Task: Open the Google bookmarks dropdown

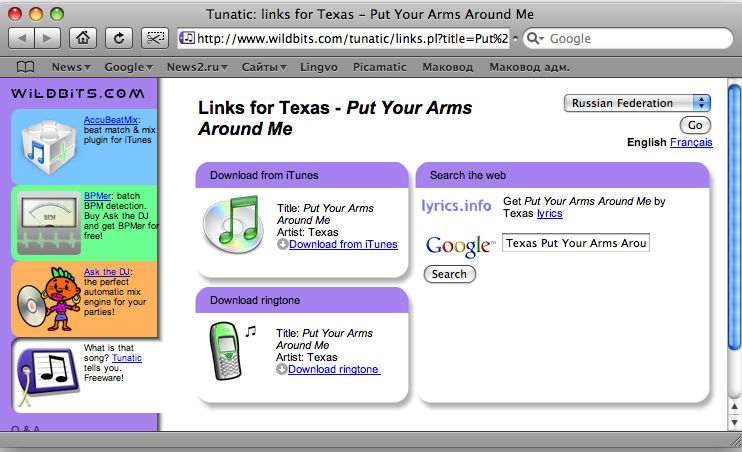Action: tap(129, 67)
